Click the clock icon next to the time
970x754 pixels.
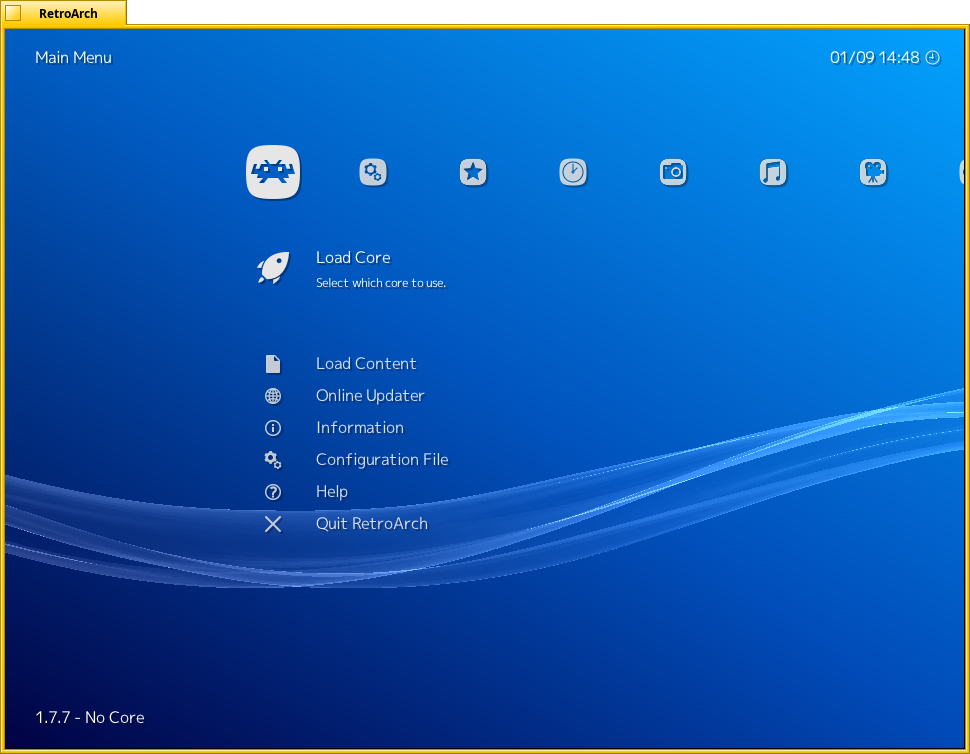(x=932, y=58)
